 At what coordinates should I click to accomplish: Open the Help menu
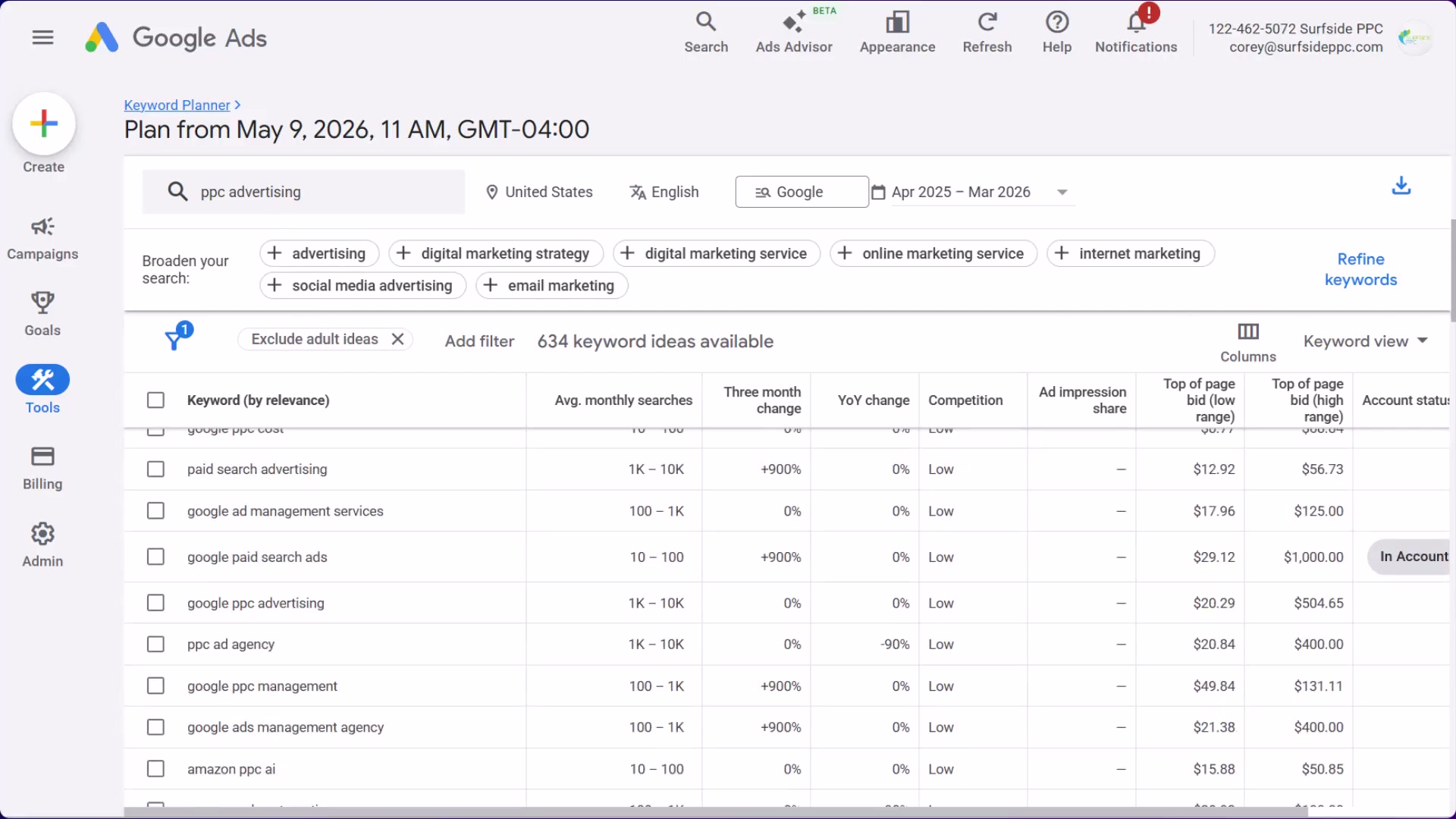pos(1056,33)
